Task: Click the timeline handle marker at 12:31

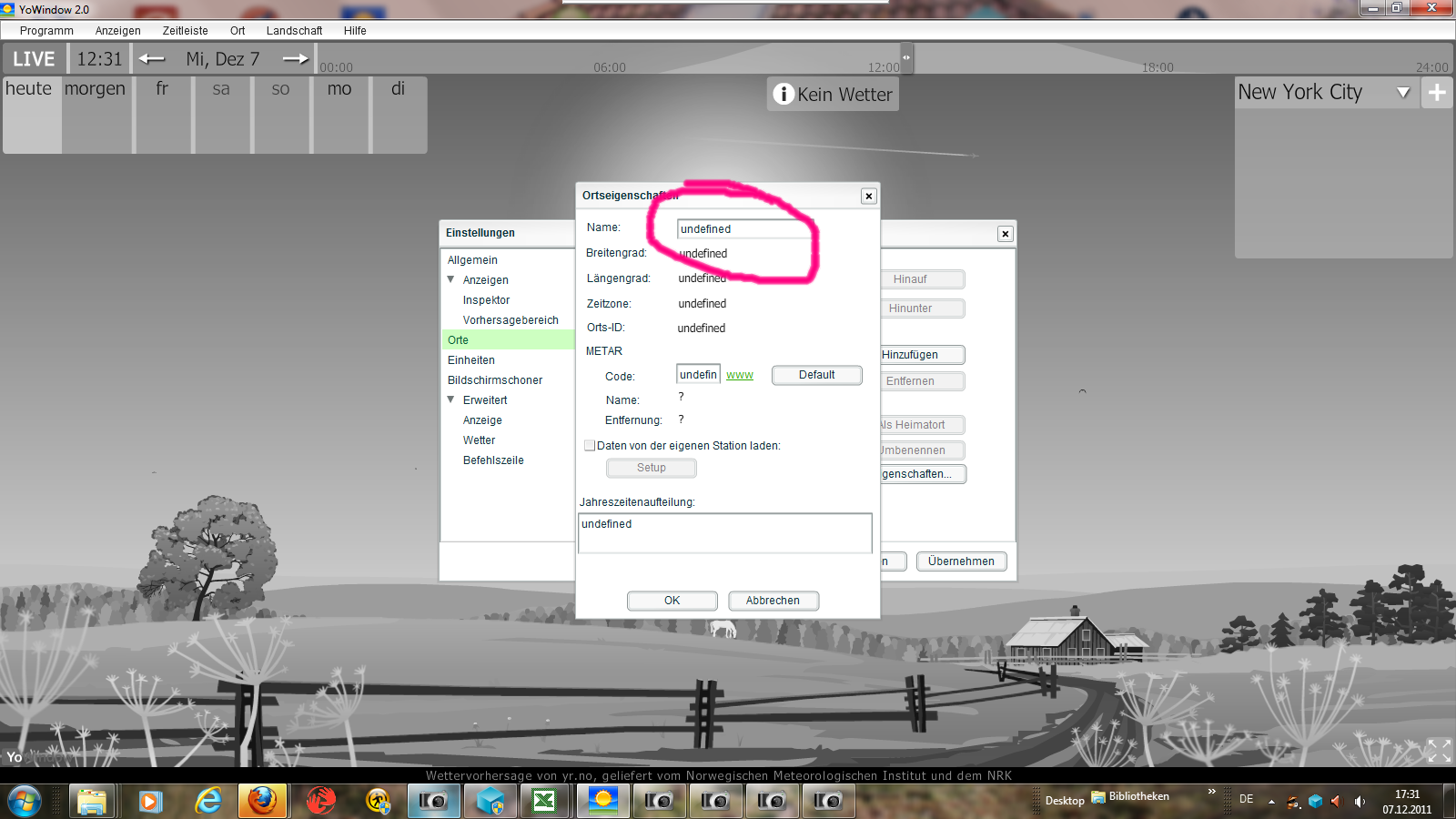Action: pyautogui.click(x=906, y=57)
